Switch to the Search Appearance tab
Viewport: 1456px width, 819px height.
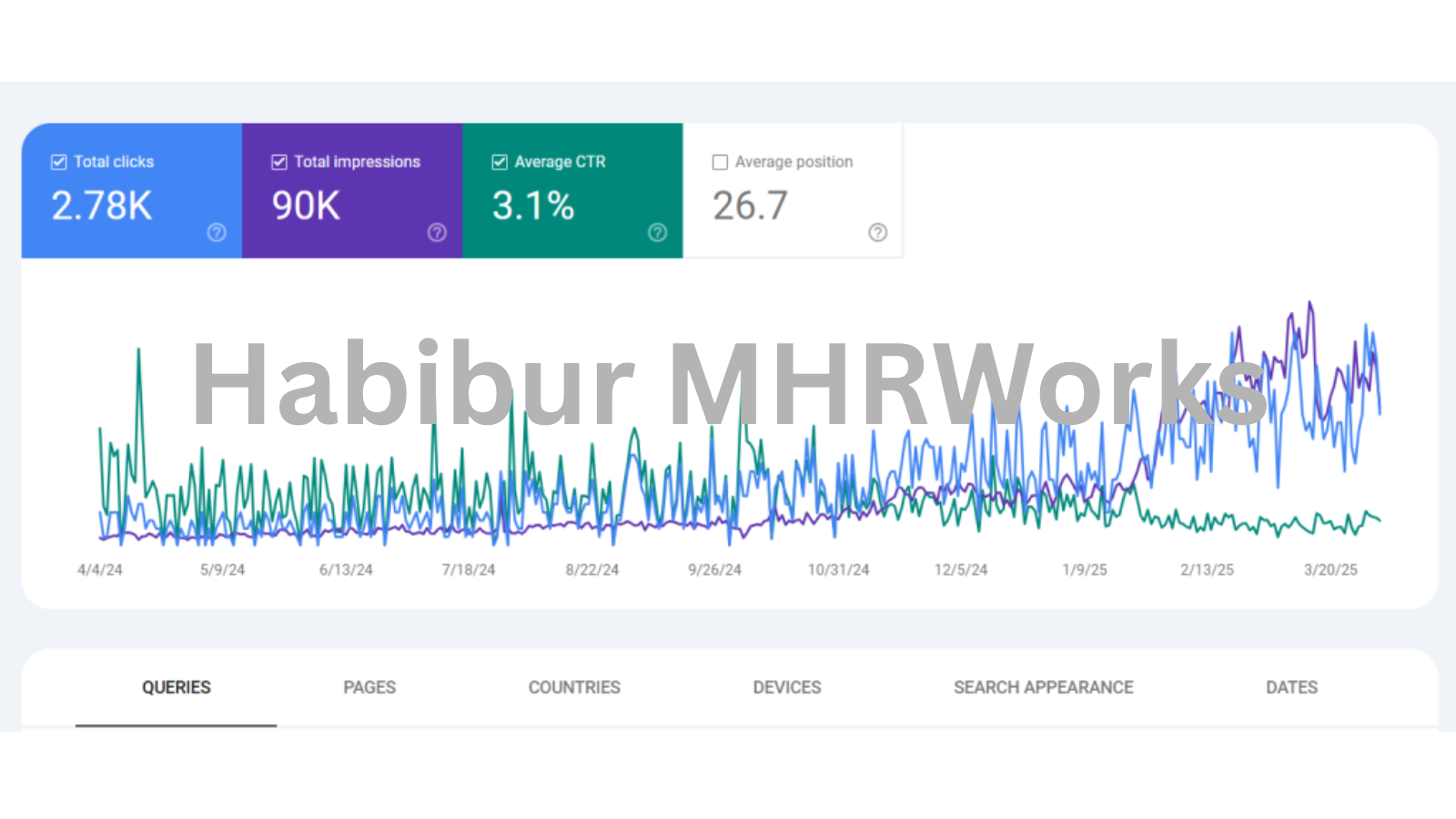tap(1043, 687)
